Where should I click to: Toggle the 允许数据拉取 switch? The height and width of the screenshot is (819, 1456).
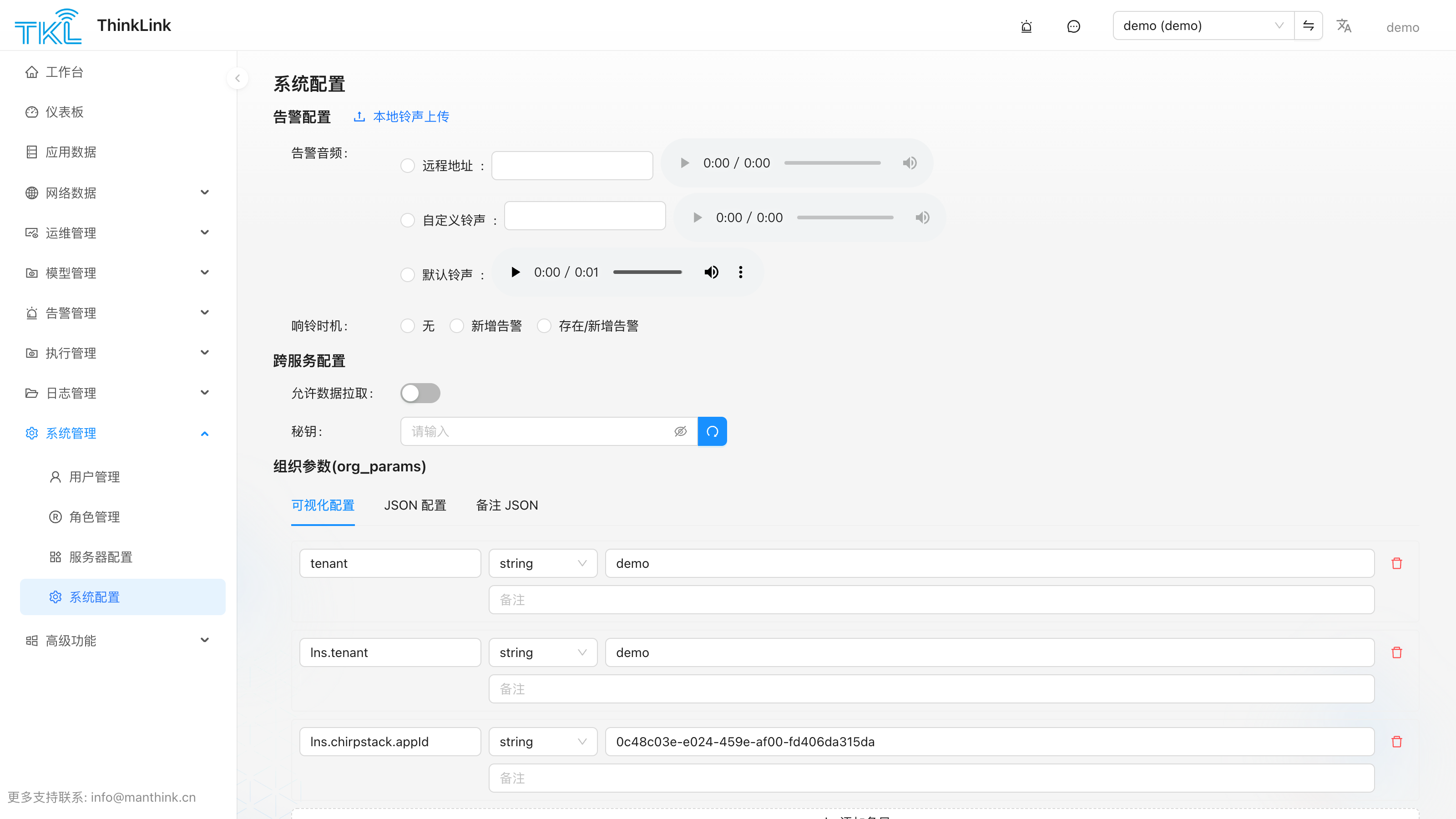point(420,394)
